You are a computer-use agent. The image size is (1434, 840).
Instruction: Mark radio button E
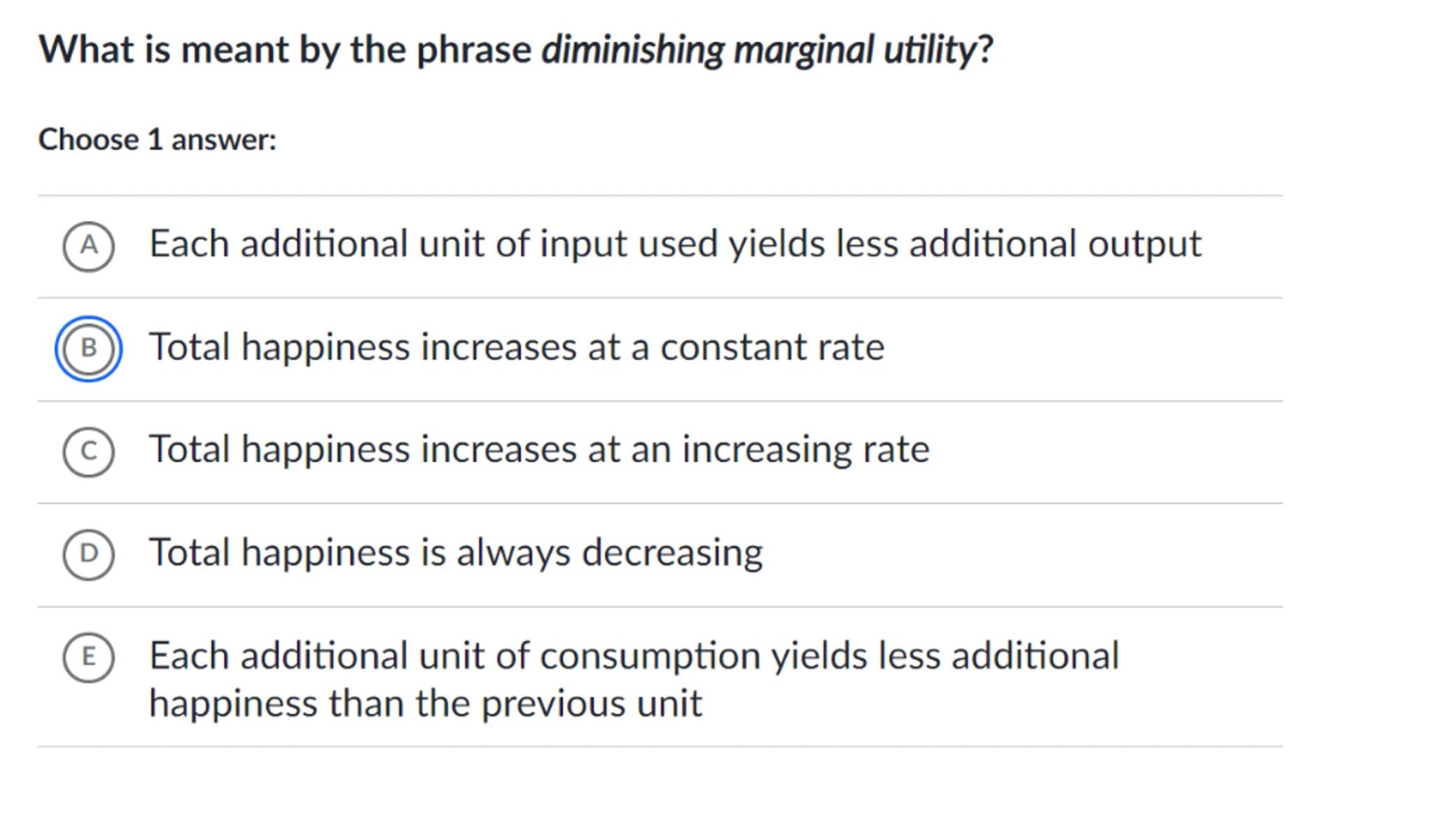coord(88,657)
